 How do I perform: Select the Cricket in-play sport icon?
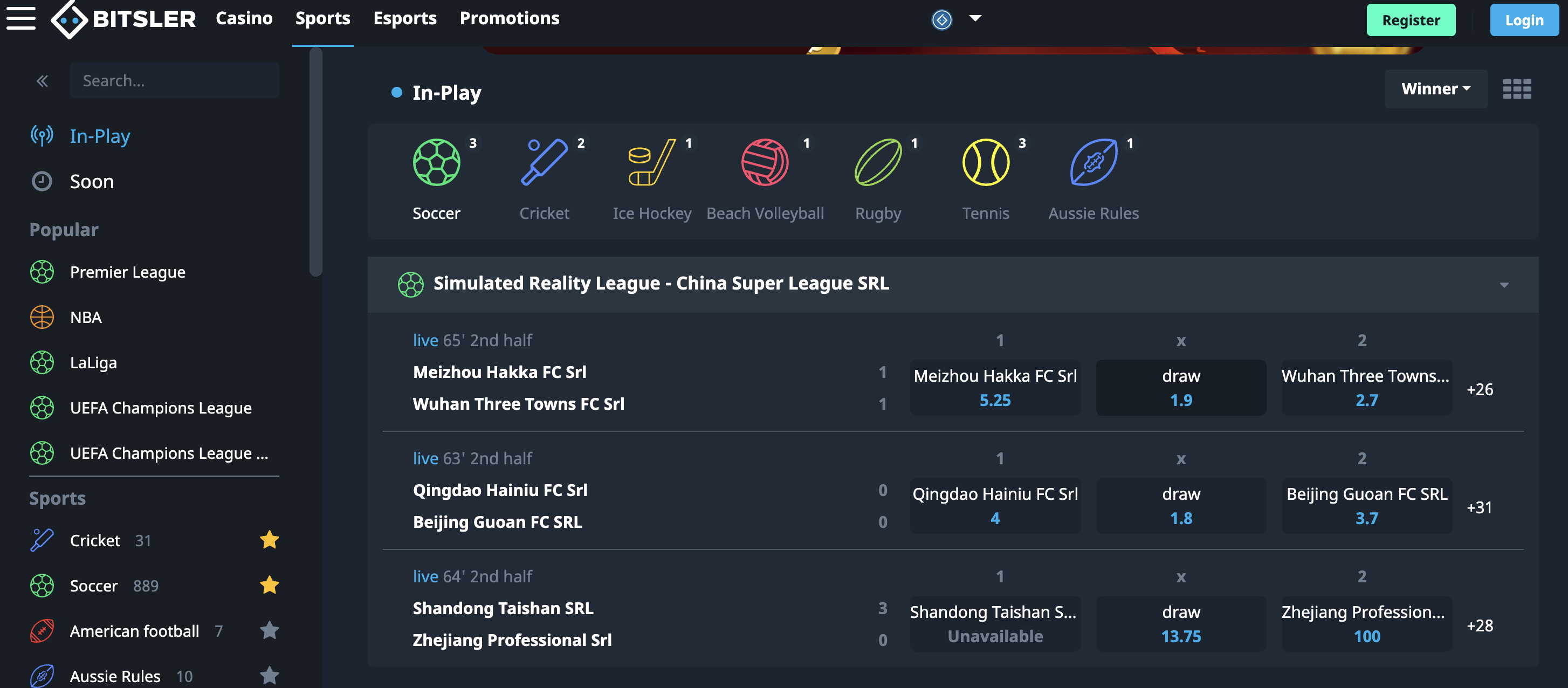(544, 162)
